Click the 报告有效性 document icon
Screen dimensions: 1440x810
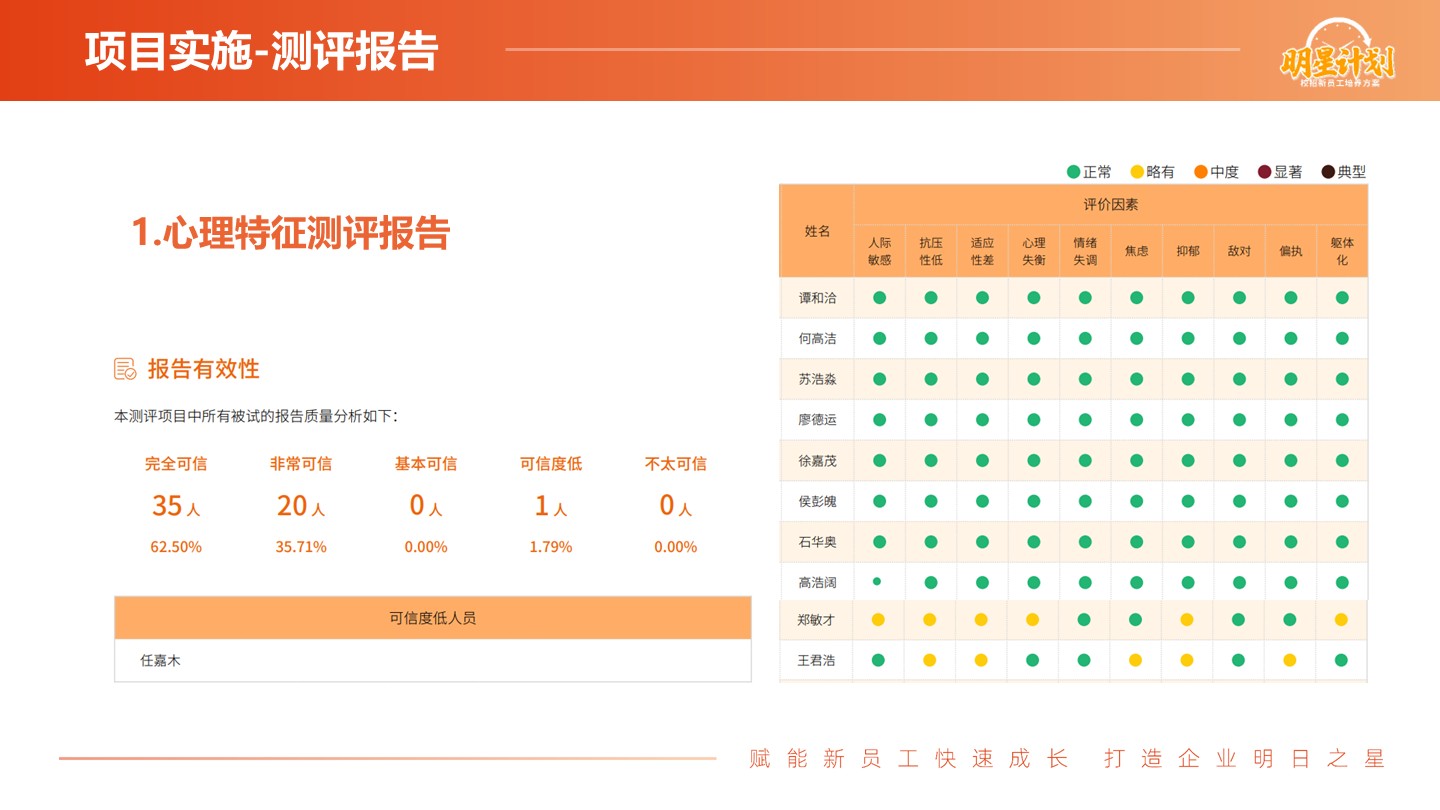[125, 369]
